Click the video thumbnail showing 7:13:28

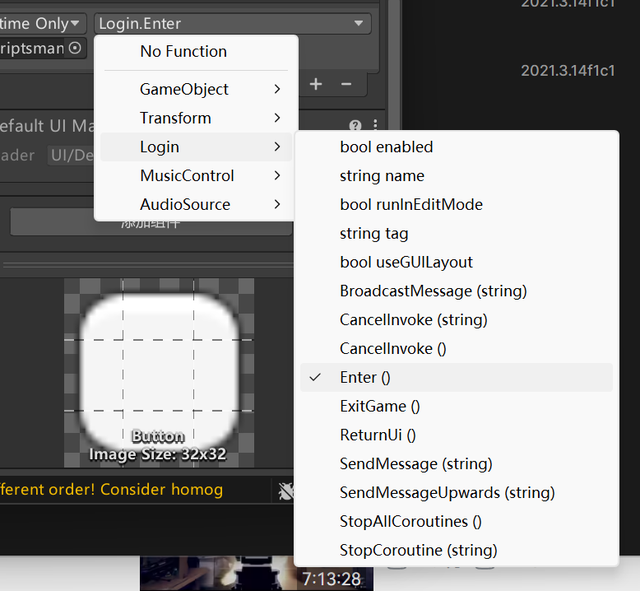coord(256,573)
